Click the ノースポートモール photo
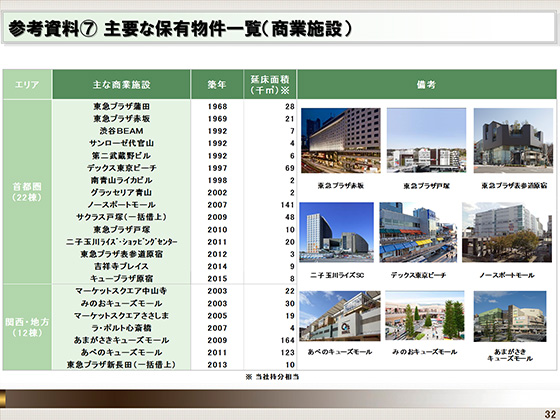Image resolution: width=560 pixels, height=420 pixels. tap(507, 232)
